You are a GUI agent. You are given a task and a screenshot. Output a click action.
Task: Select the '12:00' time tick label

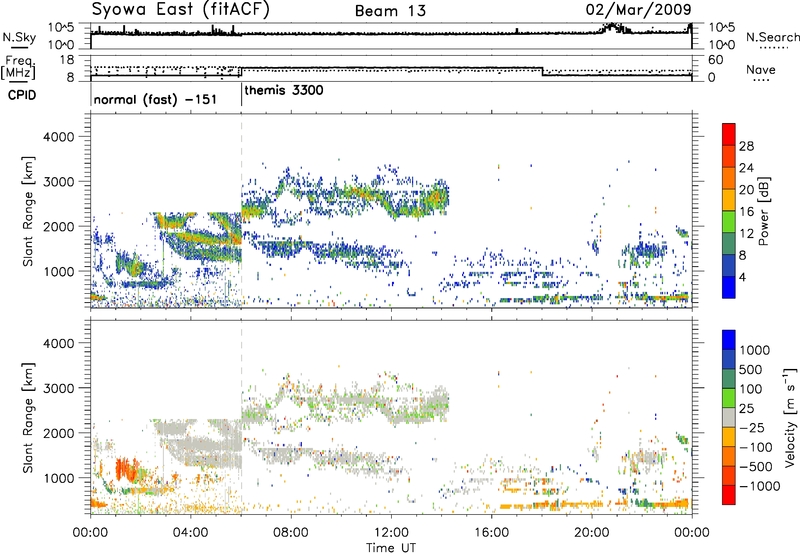pos(391,533)
